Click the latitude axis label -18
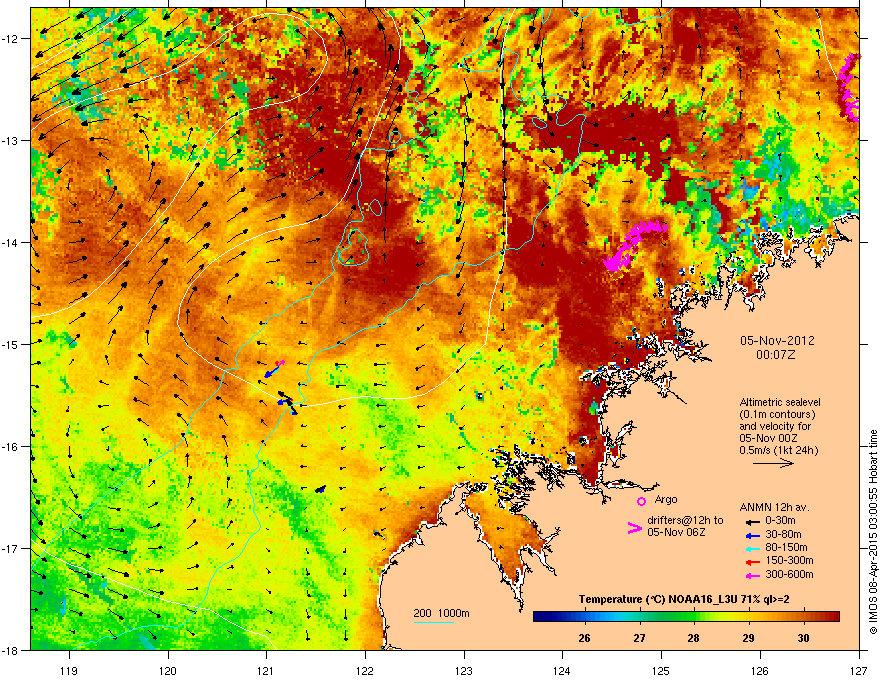Screen dimensions: 880x680 (10, 650)
